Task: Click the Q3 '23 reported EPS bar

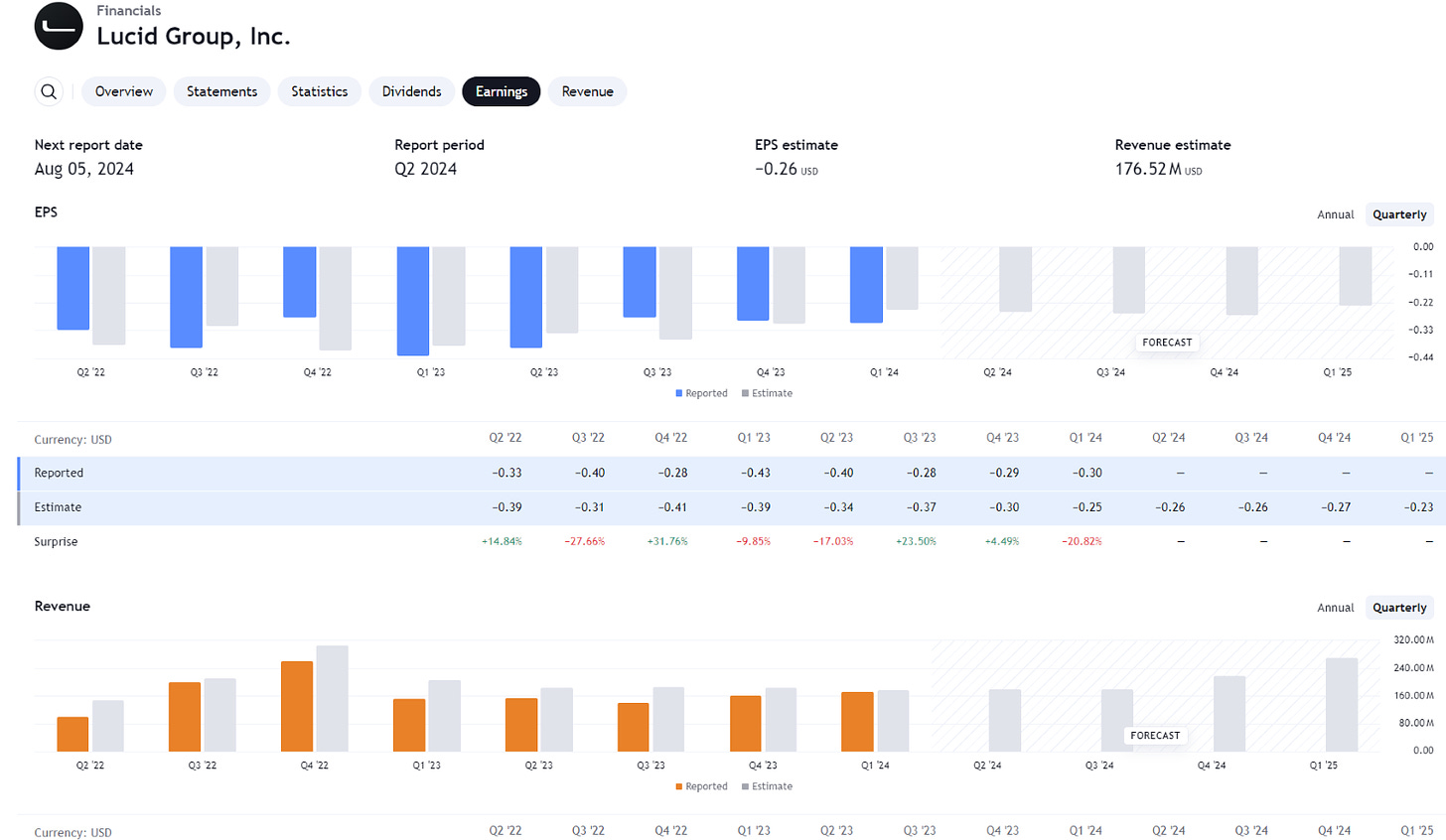Action: [640, 282]
